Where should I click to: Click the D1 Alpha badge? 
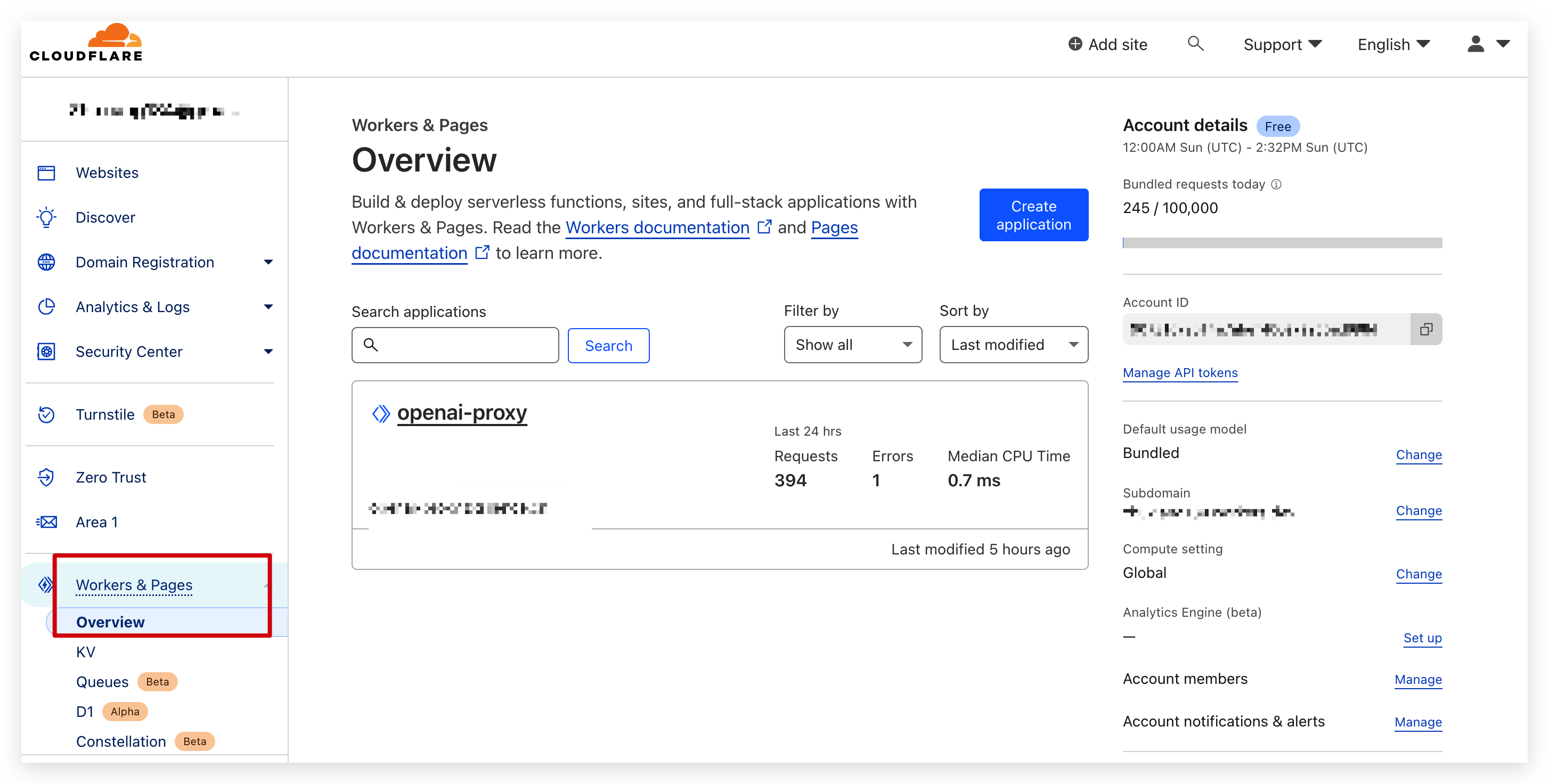(x=125, y=712)
